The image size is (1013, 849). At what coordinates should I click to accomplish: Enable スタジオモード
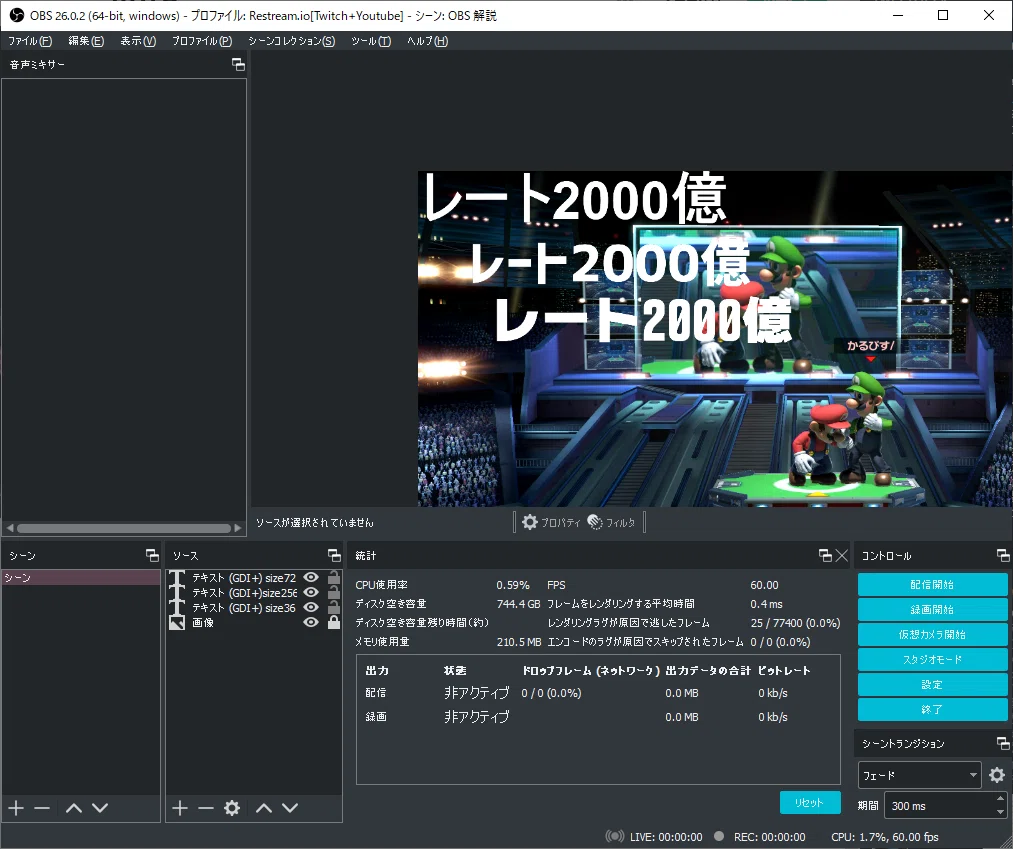(x=932, y=659)
